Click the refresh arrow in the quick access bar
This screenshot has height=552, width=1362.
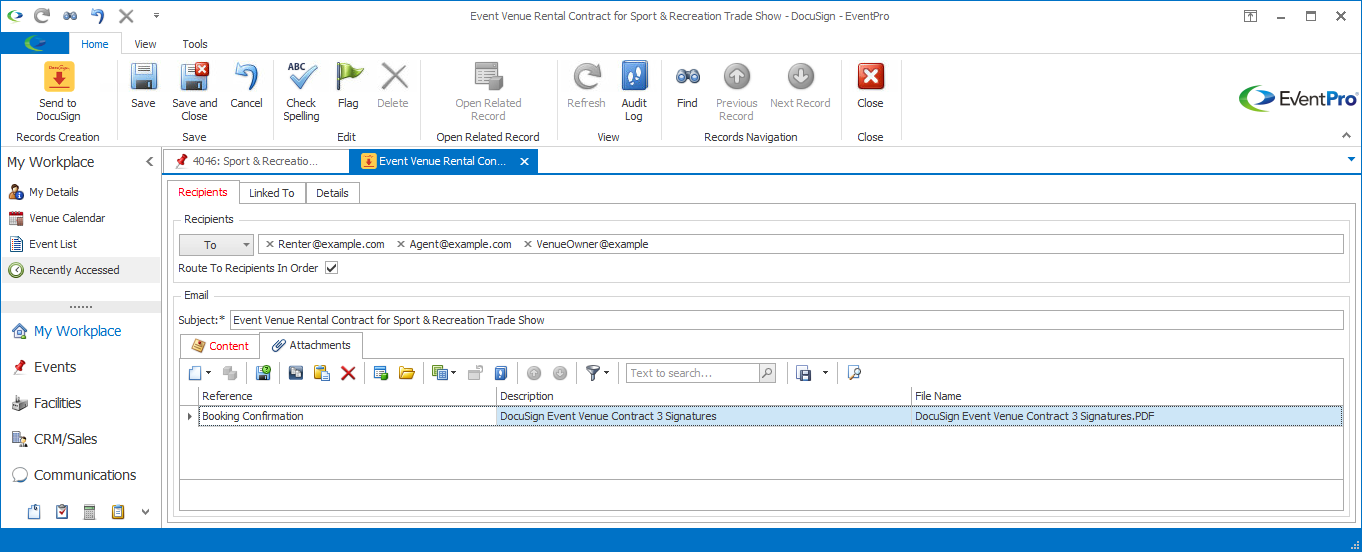tap(41, 16)
